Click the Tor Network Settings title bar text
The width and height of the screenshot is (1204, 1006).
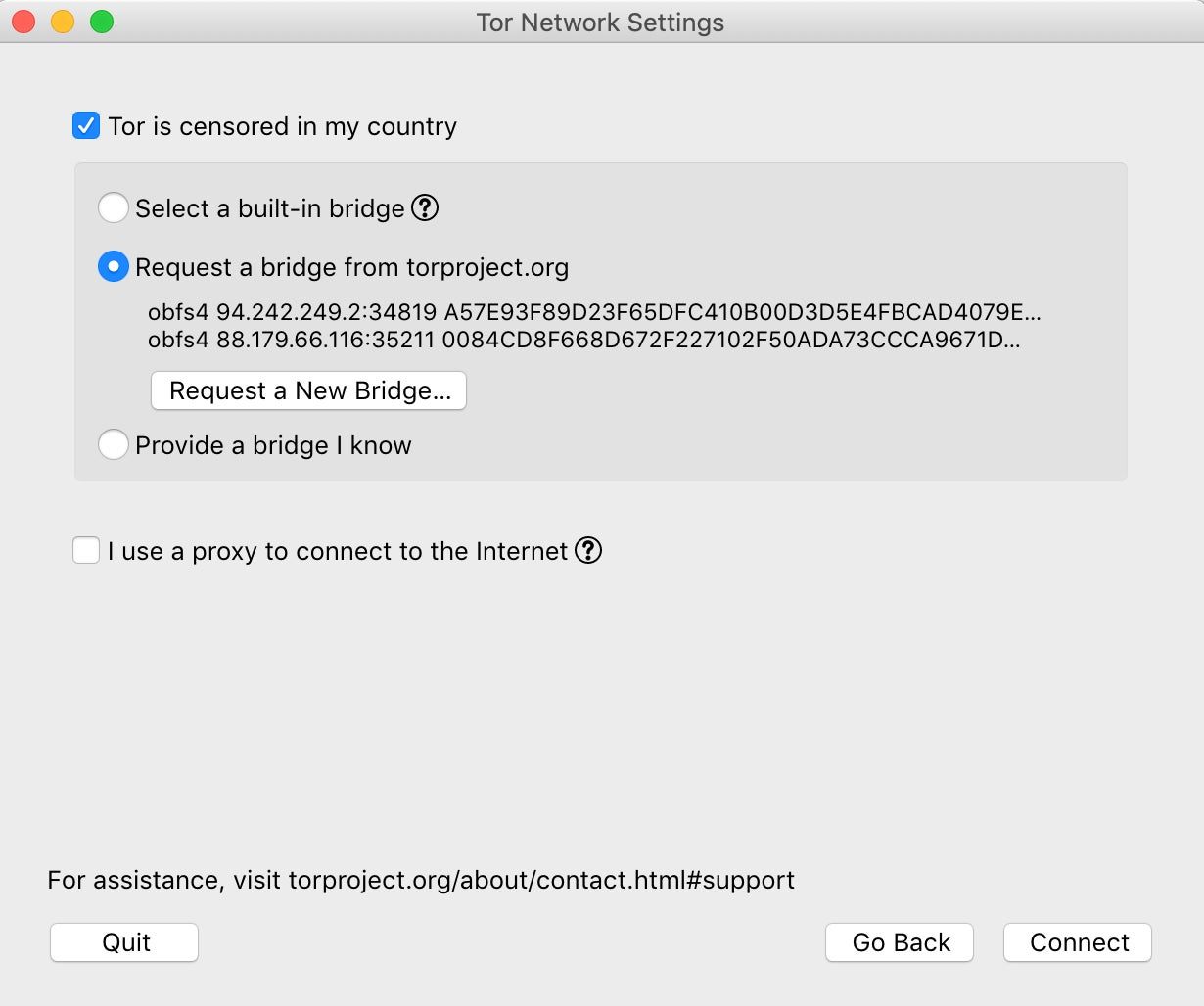point(600,23)
